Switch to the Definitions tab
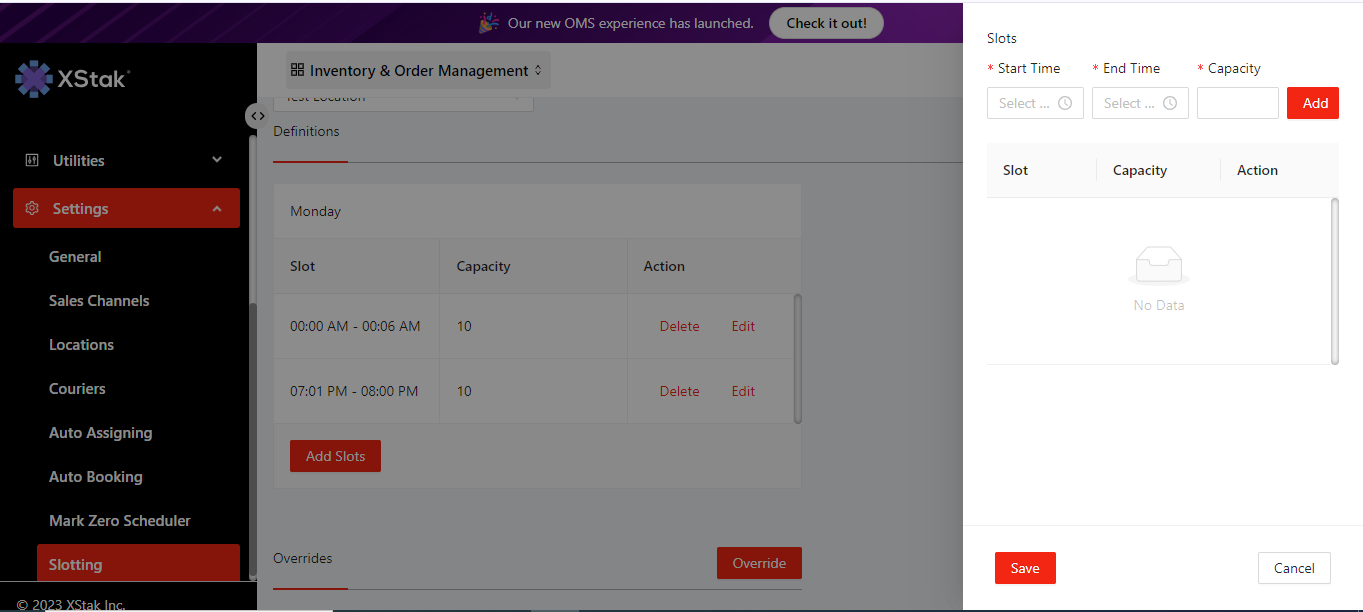This screenshot has height=612, width=1363. point(306,131)
